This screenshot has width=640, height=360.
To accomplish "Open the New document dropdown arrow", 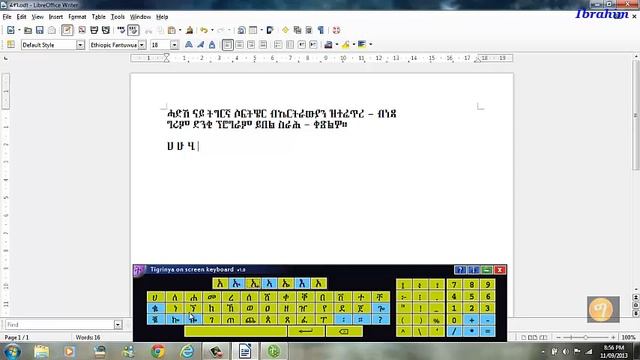I will coord(19,30).
